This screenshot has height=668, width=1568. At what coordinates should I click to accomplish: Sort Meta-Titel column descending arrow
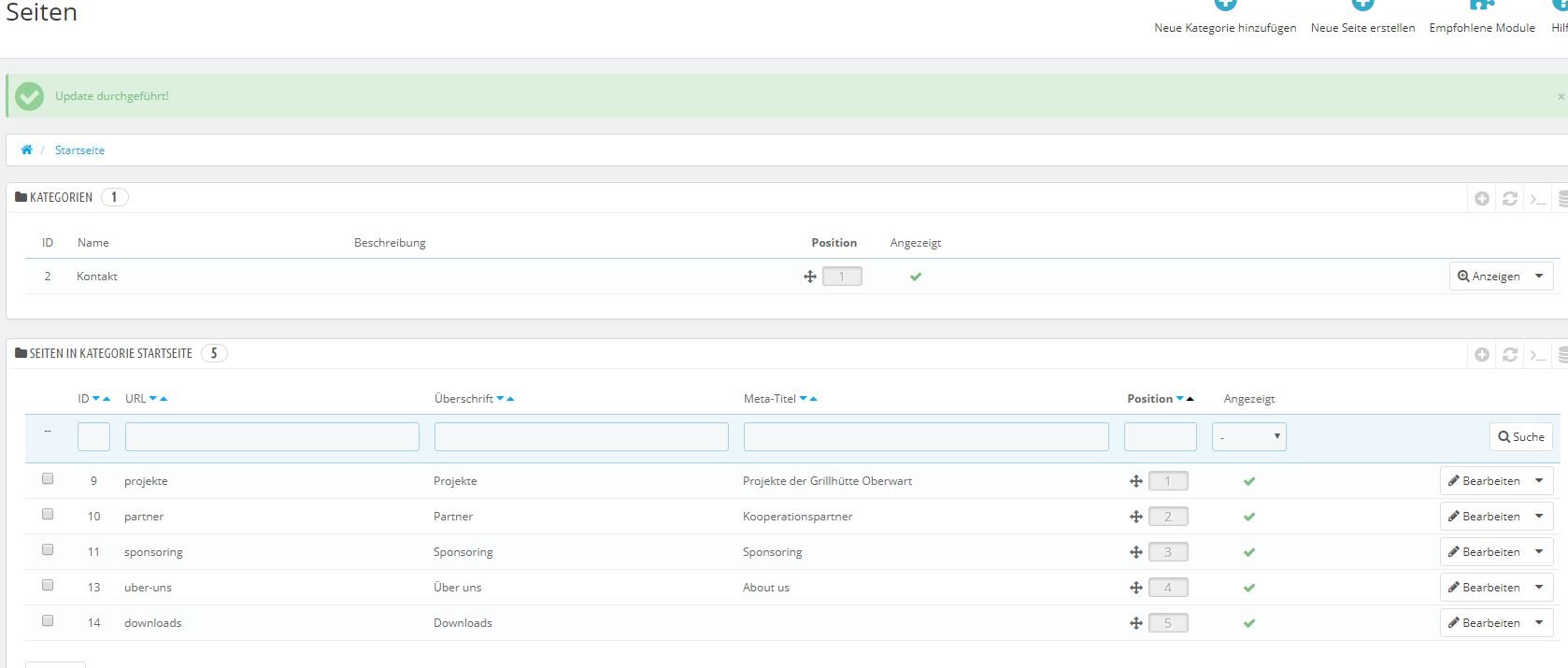point(803,399)
